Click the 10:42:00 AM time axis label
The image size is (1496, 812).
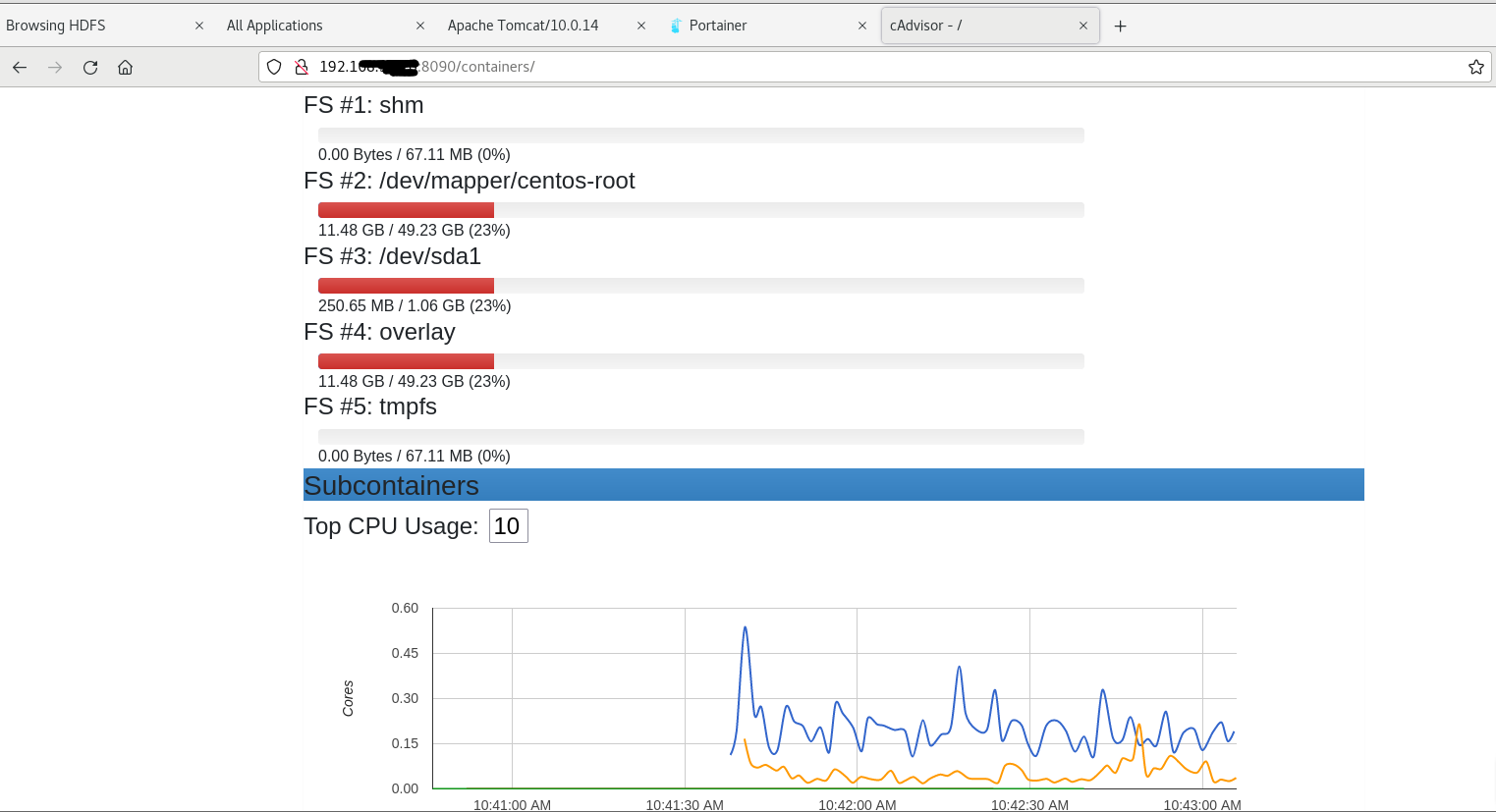tap(858, 805)
